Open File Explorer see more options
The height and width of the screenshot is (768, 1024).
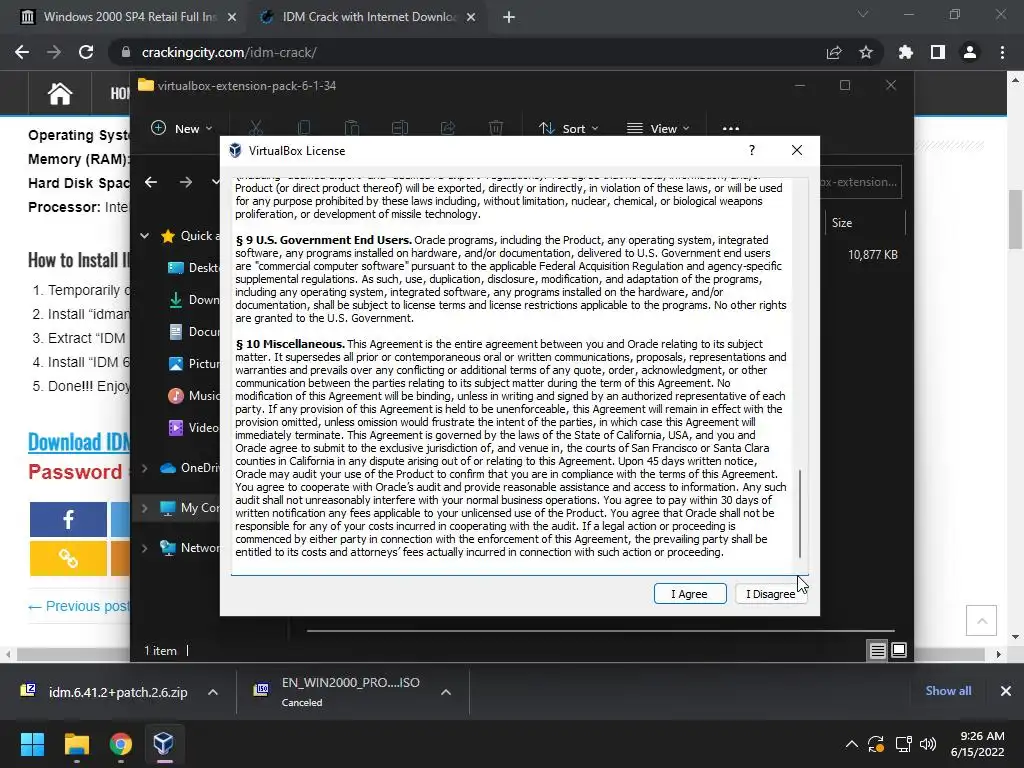point(731,129)
